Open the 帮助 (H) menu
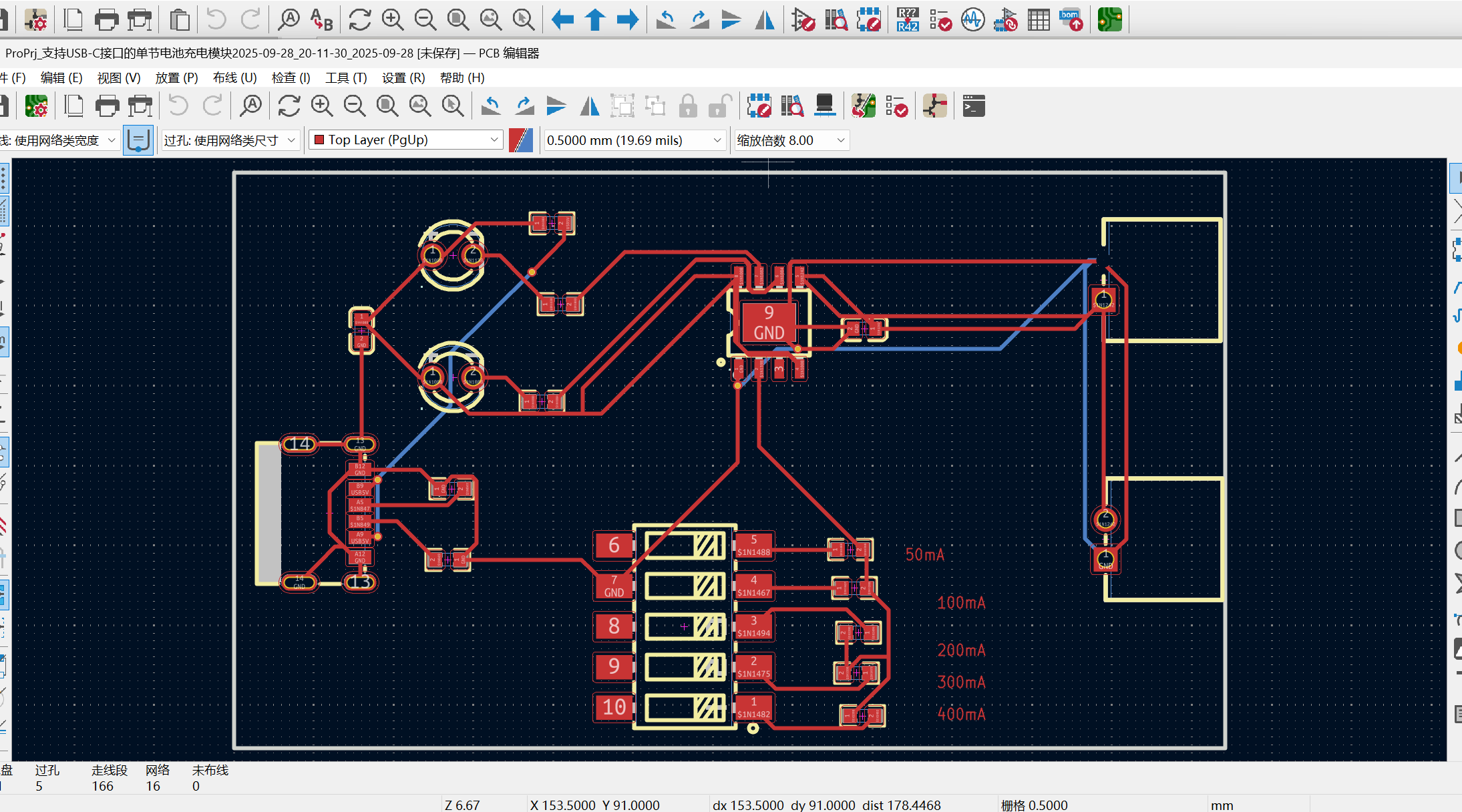1462x812 pixels. coord(462,77)
